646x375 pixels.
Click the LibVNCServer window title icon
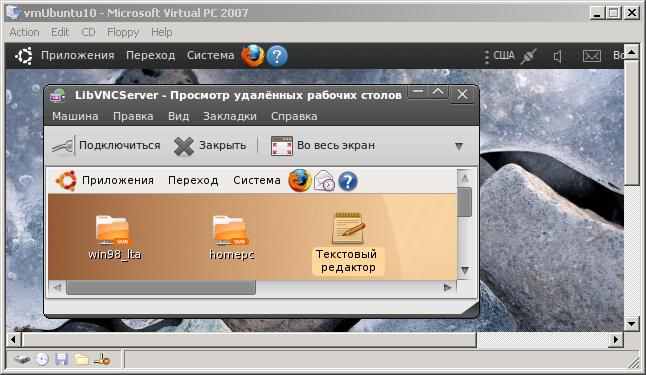click(x=58, y=96)
